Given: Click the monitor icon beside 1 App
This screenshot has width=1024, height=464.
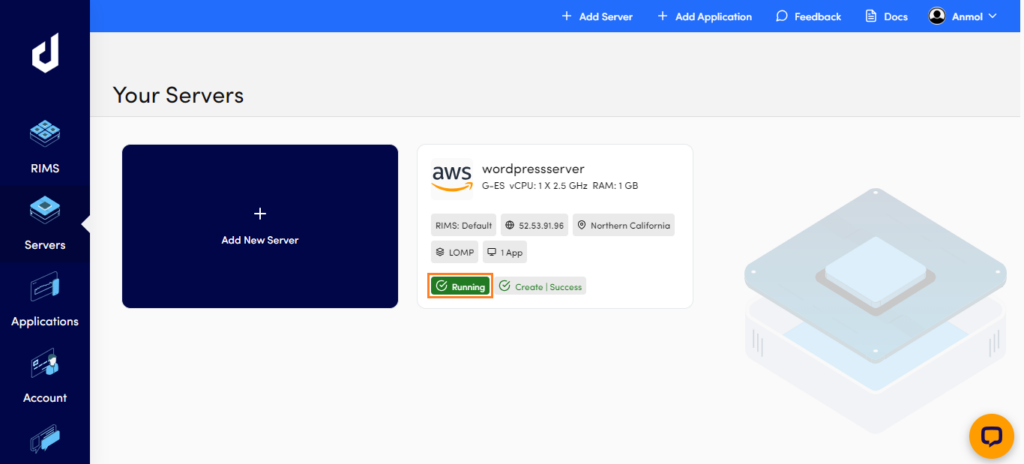Looking at the screenshot, I should 492,252.
